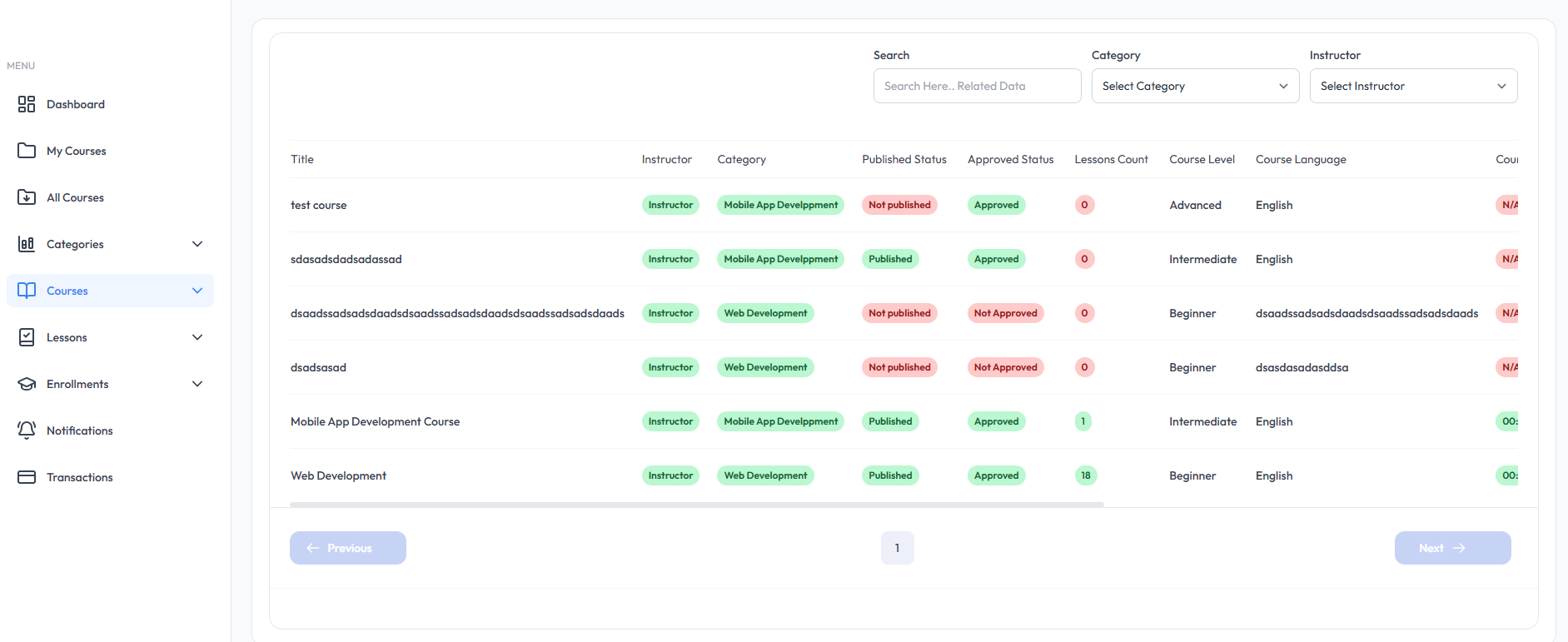Click the Enrollments graduation cap icon
Image resolution: width=1568 pixels, height=642 pixels.
pos(27,384)
